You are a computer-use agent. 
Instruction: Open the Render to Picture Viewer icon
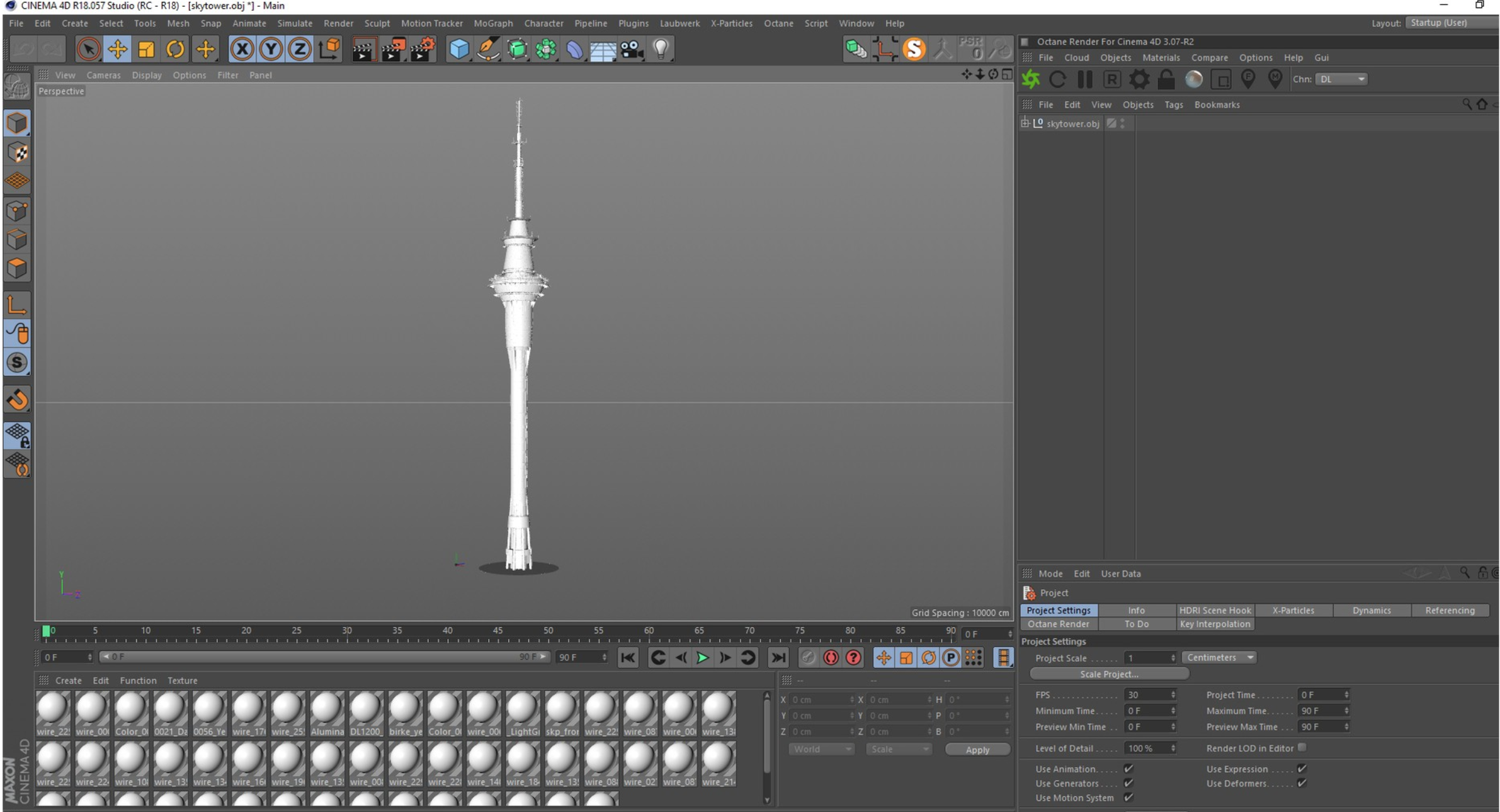pos(392,49)
